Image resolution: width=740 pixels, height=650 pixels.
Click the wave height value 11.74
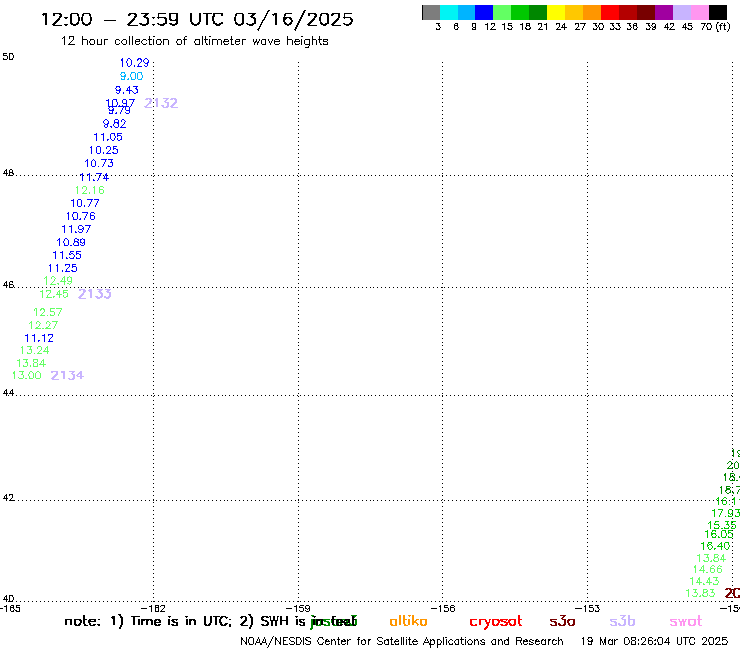pos(94,177)
